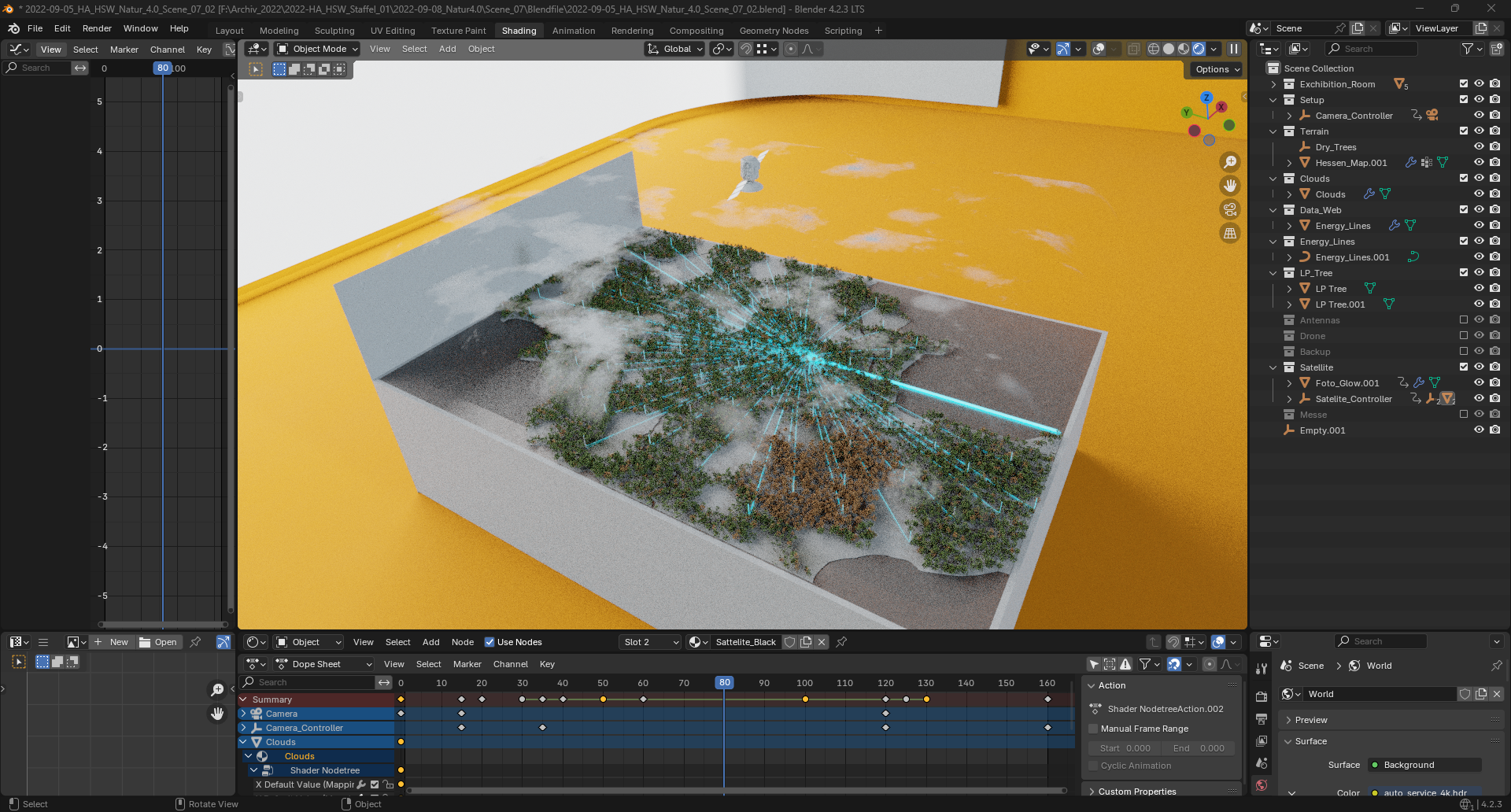This screenshot has height=812, width=1511.
Task: Switch viewport to solid shading
Action: (x=1169, y=49)
